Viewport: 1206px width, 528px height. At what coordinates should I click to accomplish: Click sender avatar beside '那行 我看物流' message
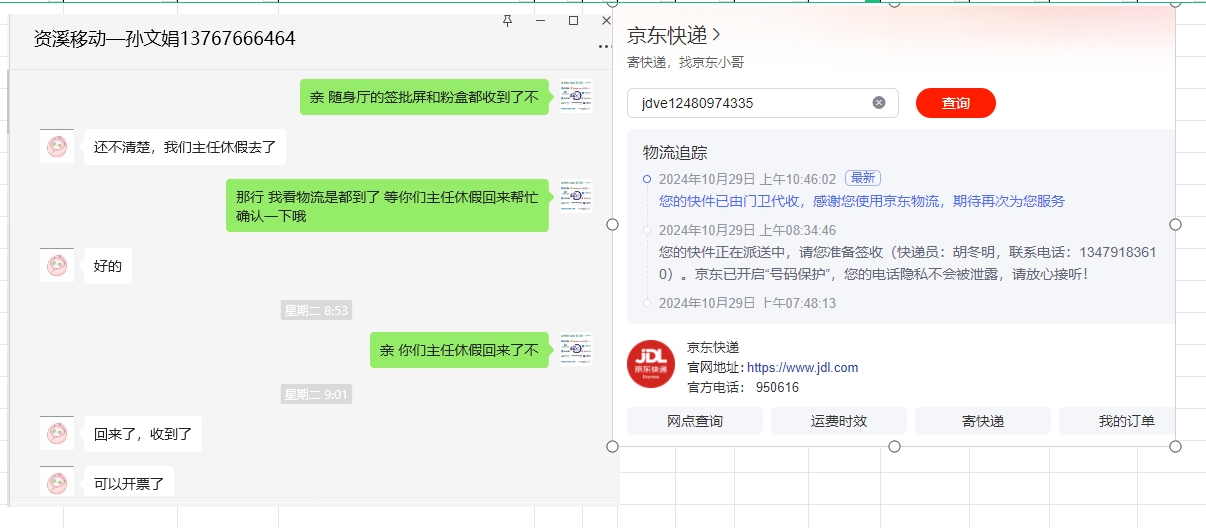tap(576, 196)
